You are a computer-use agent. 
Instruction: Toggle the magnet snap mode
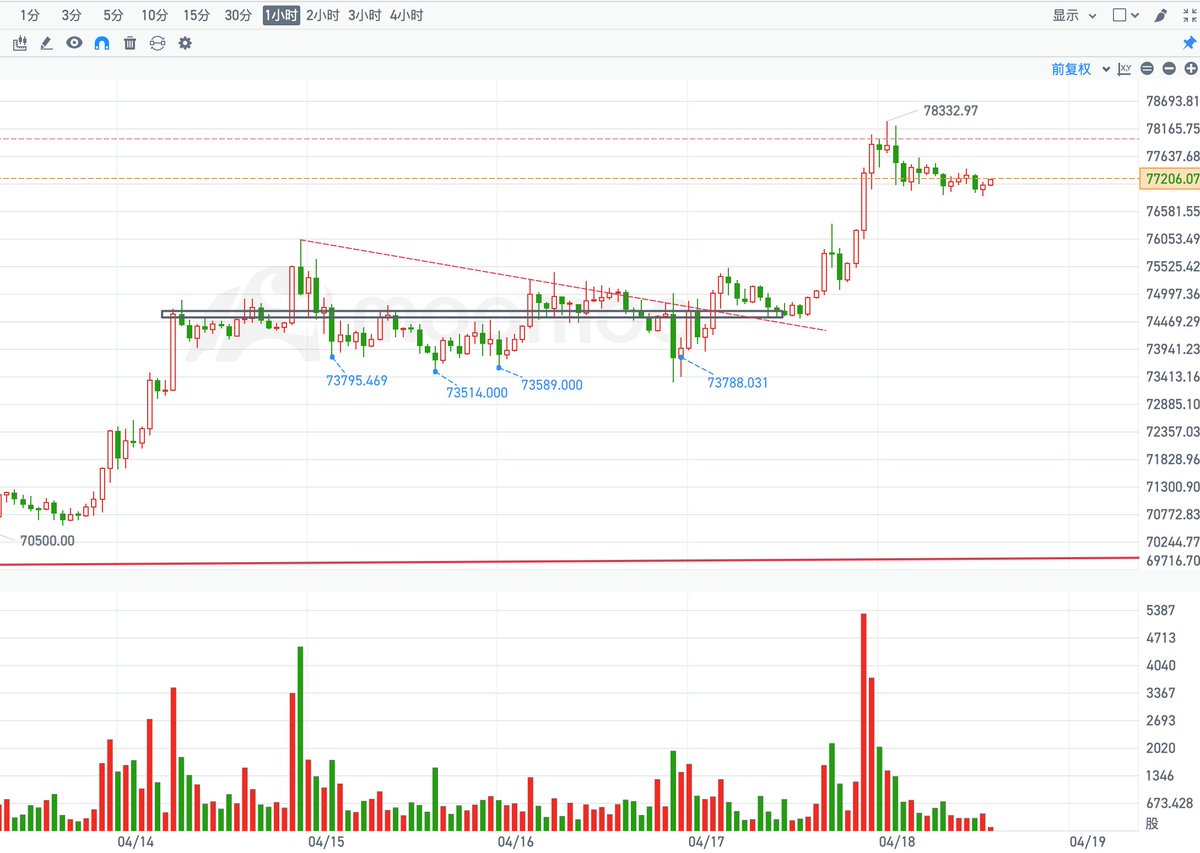pyautogui.click(x=100, y=43)
